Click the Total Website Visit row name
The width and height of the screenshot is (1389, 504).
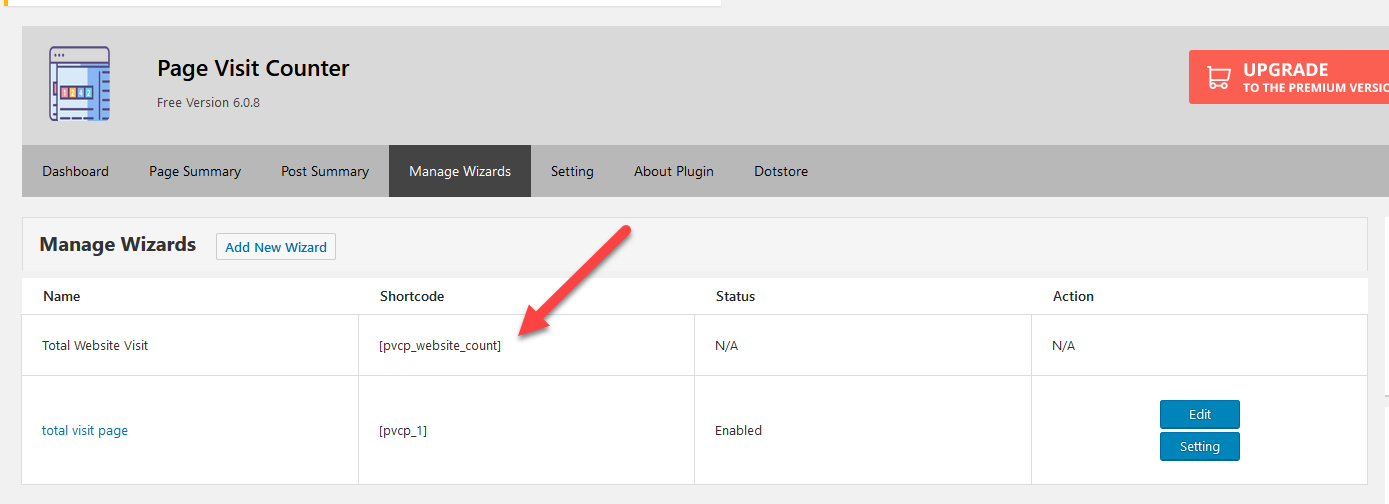pos(95,346)
